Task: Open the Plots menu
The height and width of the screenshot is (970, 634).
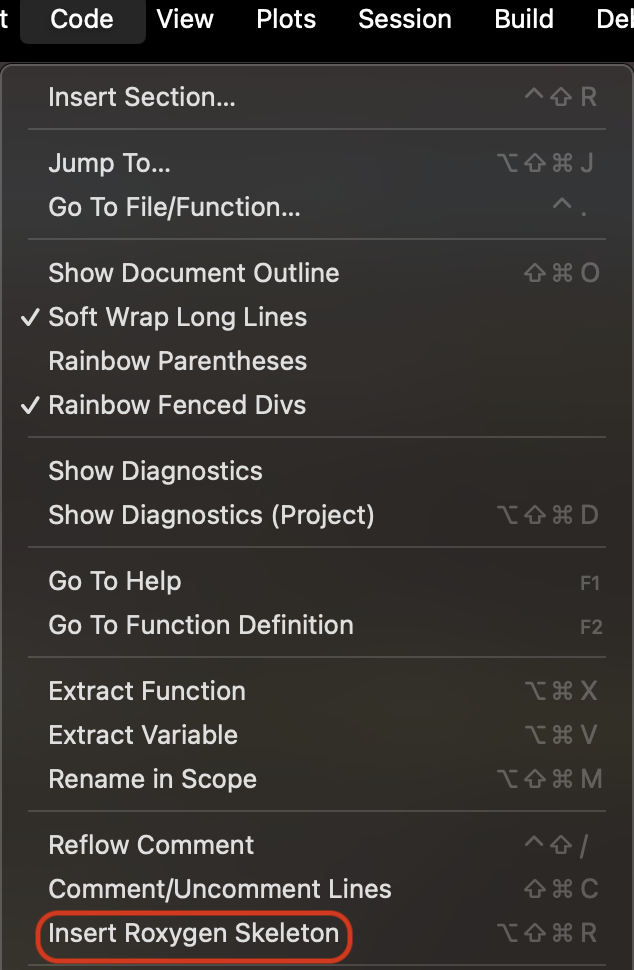Action: (x=286, y=19)
